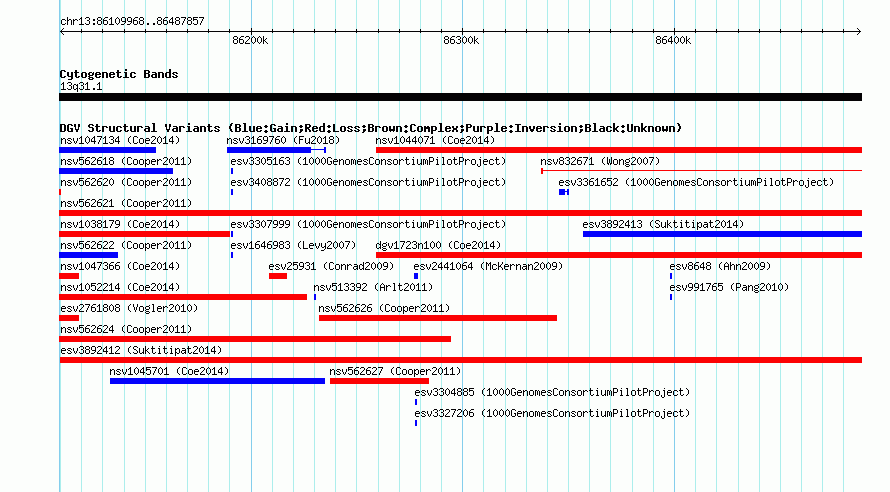
Task: Click the red bar under nsv1052214
Action: 183,297
